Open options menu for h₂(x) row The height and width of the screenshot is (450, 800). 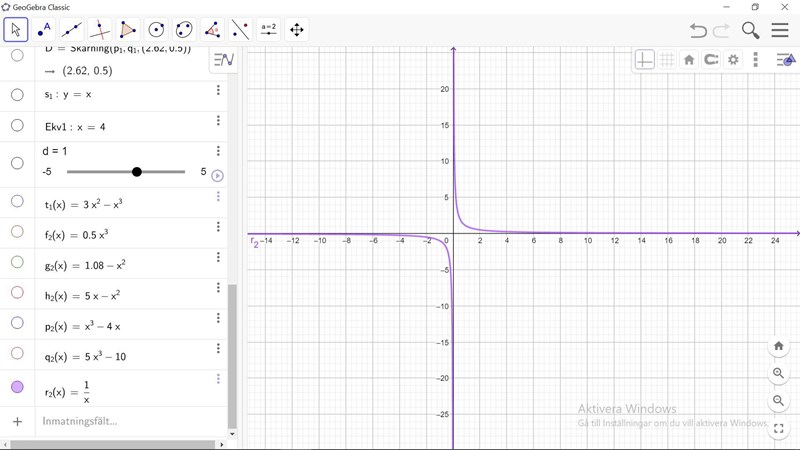click(218, 288)
